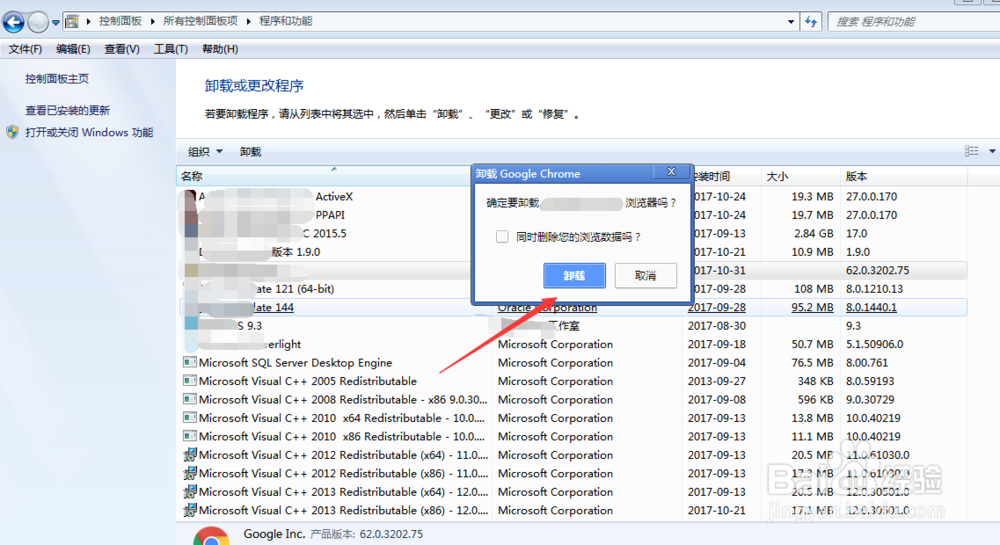Click the 2.84 GB size cell
Viewport: 1000px width, 545px height.
click(814, 233)
